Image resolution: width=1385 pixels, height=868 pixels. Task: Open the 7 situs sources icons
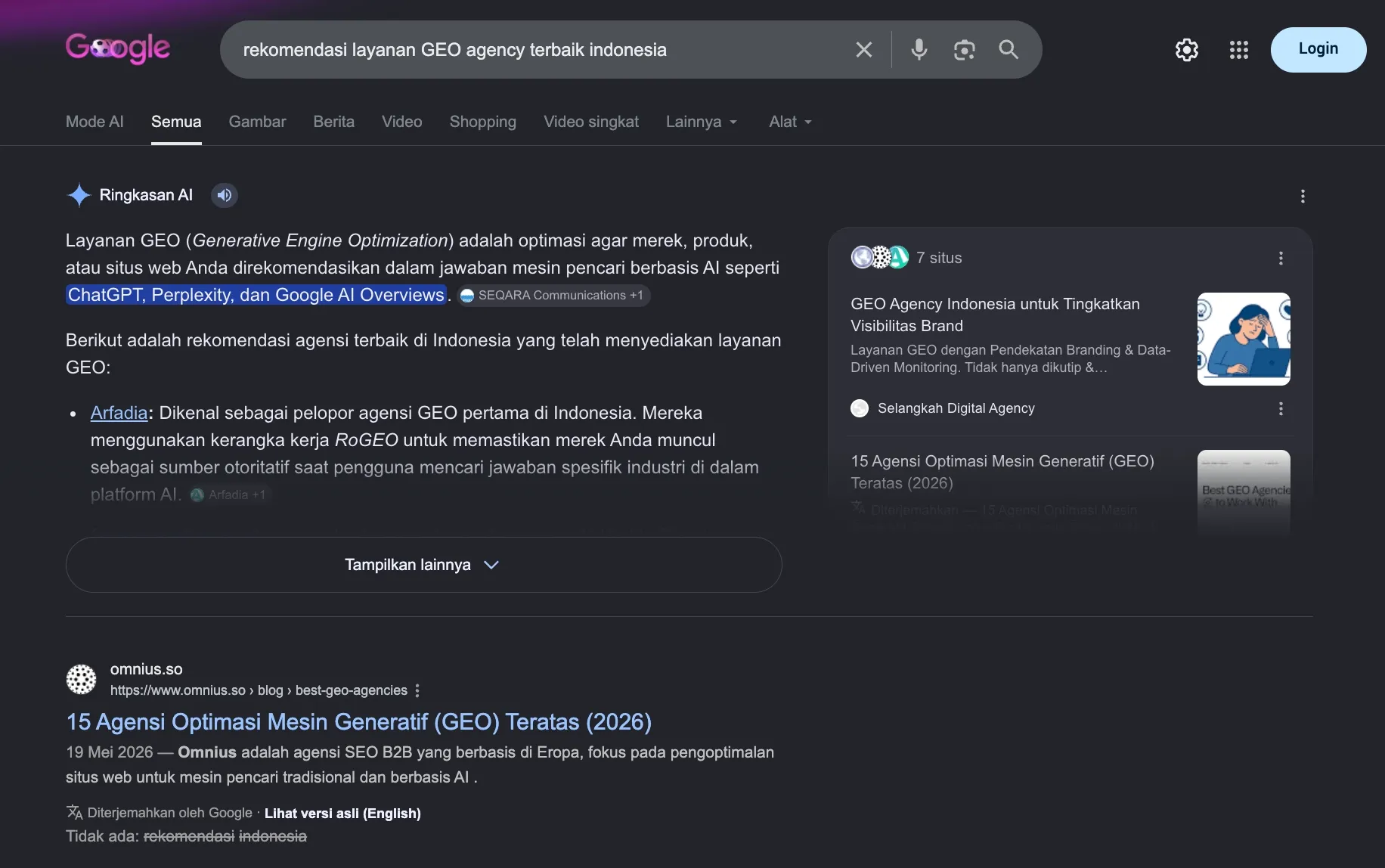(x=879, y=258)
